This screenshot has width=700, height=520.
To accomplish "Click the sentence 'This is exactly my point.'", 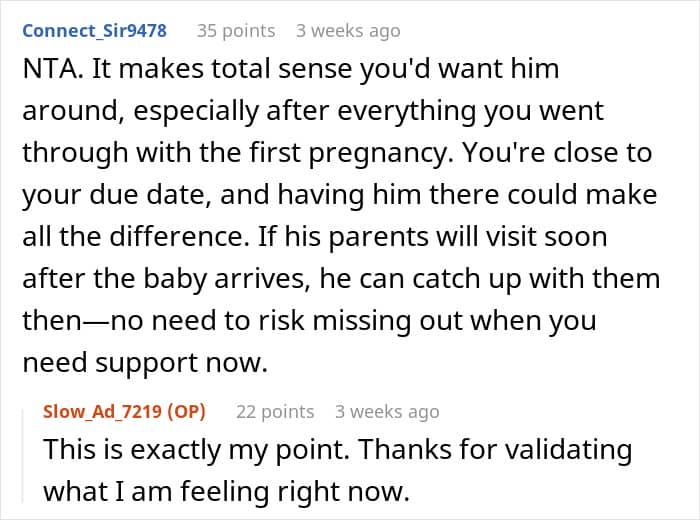I will tap(190, 449).
